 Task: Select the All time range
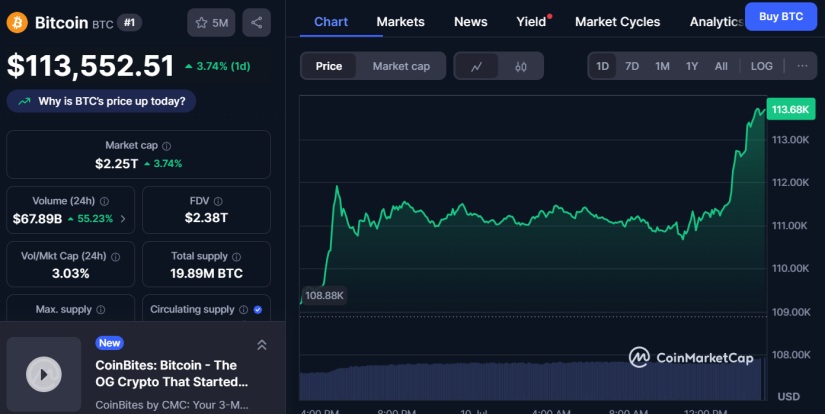(721, 66)
